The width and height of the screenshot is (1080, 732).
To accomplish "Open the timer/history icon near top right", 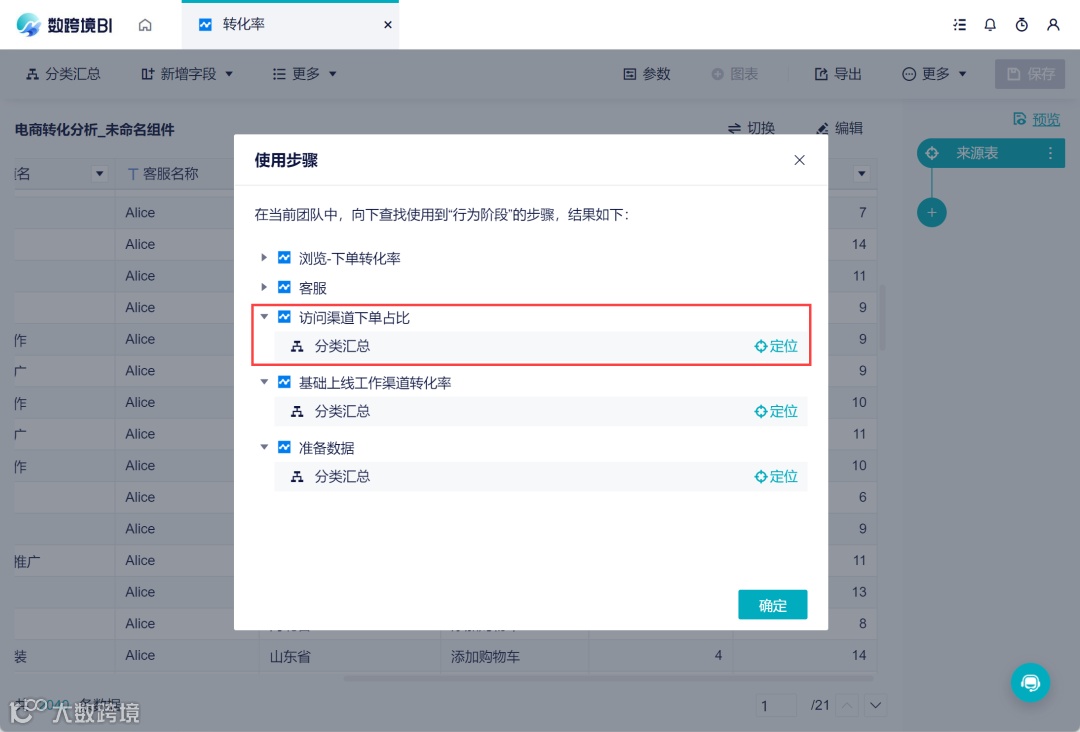I will point(1021,24).
